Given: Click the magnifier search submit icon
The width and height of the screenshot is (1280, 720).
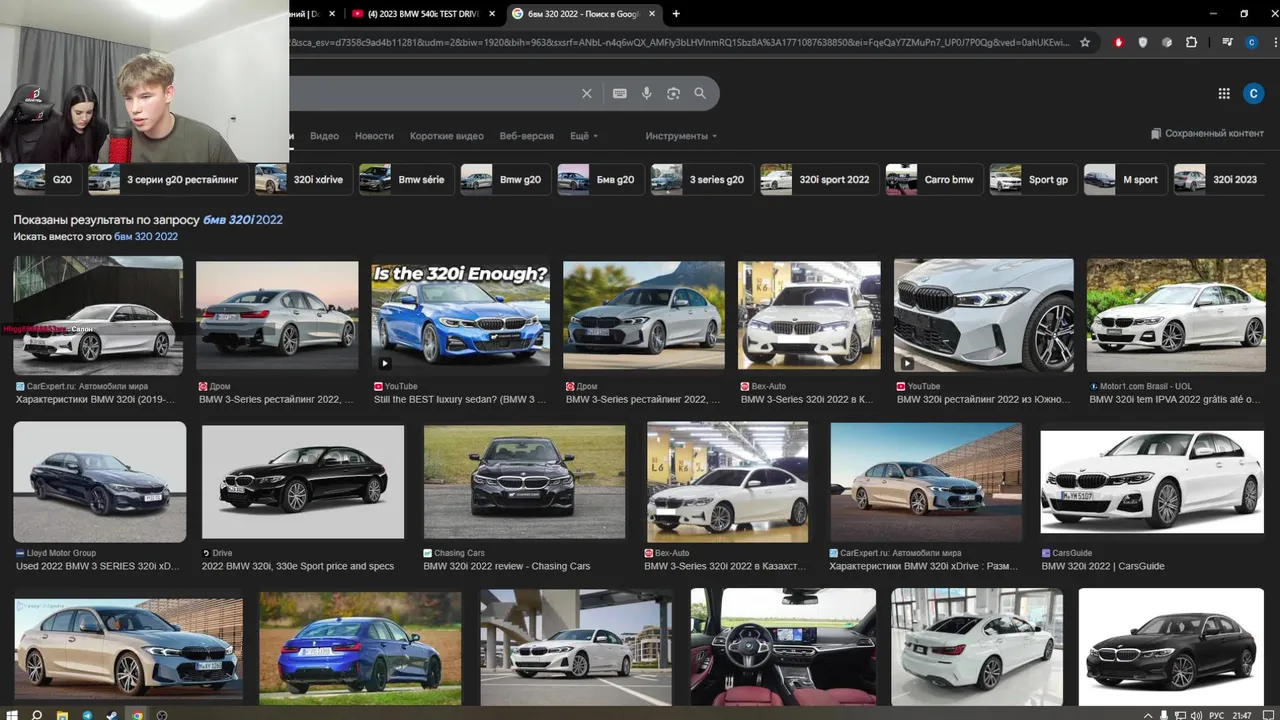Looking at the screenshot, I should tap(700, 93).
